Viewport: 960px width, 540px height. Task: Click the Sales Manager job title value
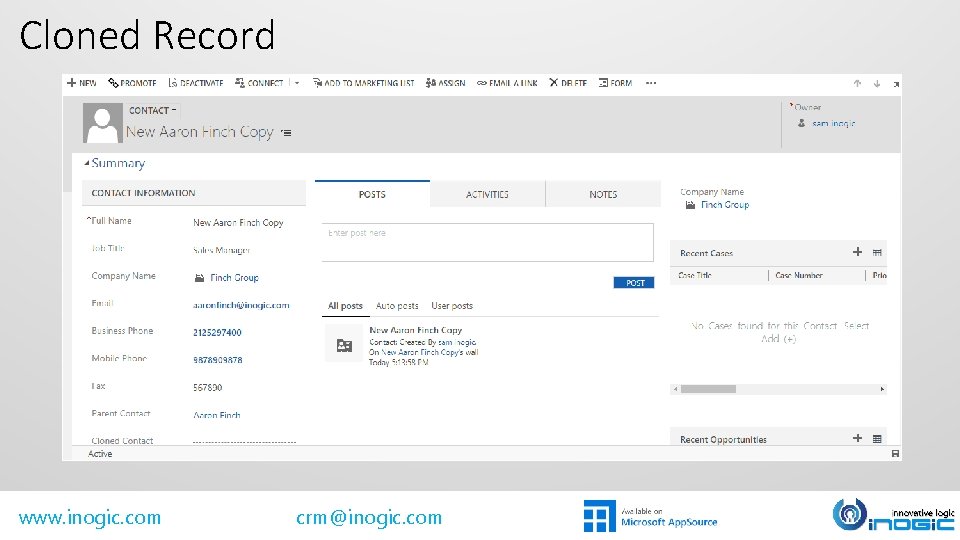click(x=221, y=250)
